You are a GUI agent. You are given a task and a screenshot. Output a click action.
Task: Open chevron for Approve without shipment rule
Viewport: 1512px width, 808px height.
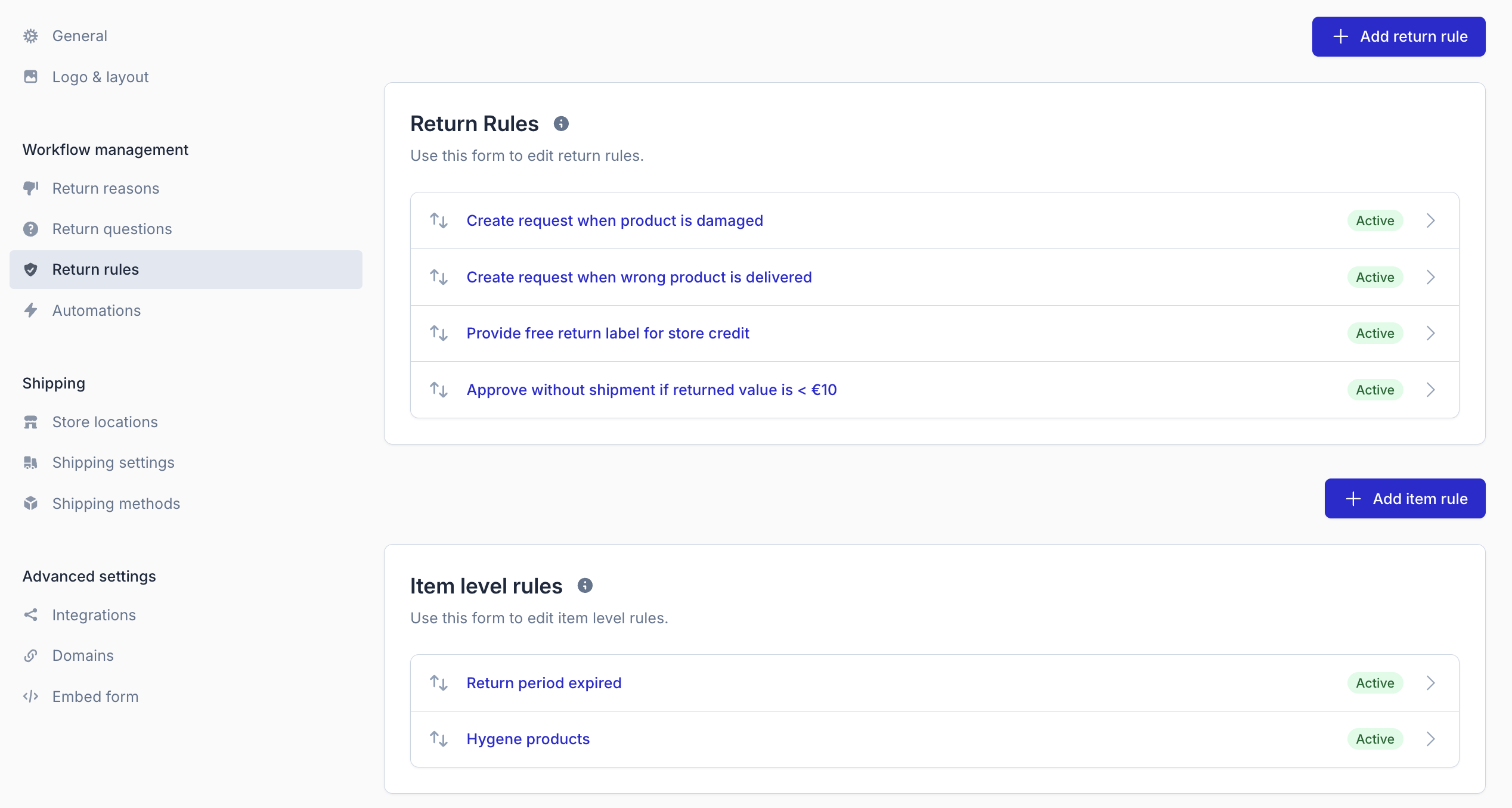1431,390
